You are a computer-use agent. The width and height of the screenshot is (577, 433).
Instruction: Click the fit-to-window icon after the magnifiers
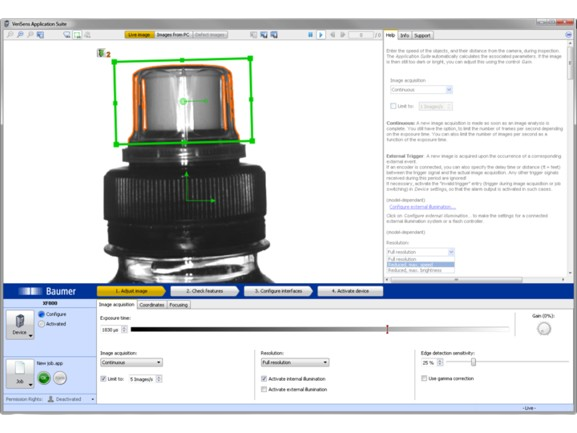click(40, 35)
